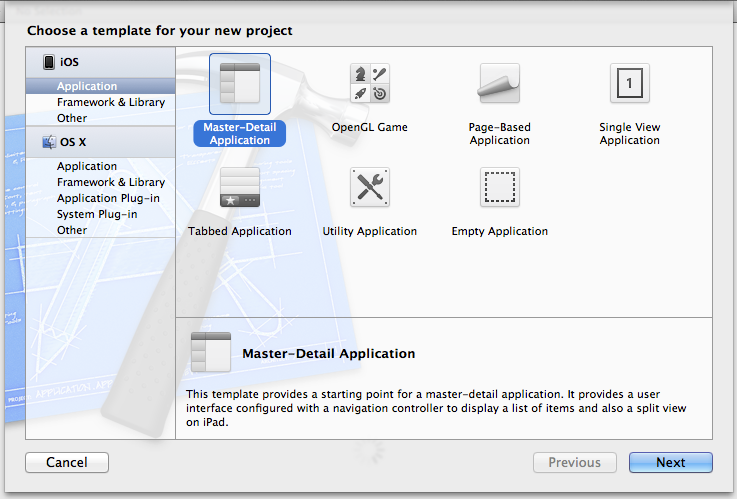Screen dimensions: 737x499
Task: Select Application under OS X
Action: coord(101,166)
